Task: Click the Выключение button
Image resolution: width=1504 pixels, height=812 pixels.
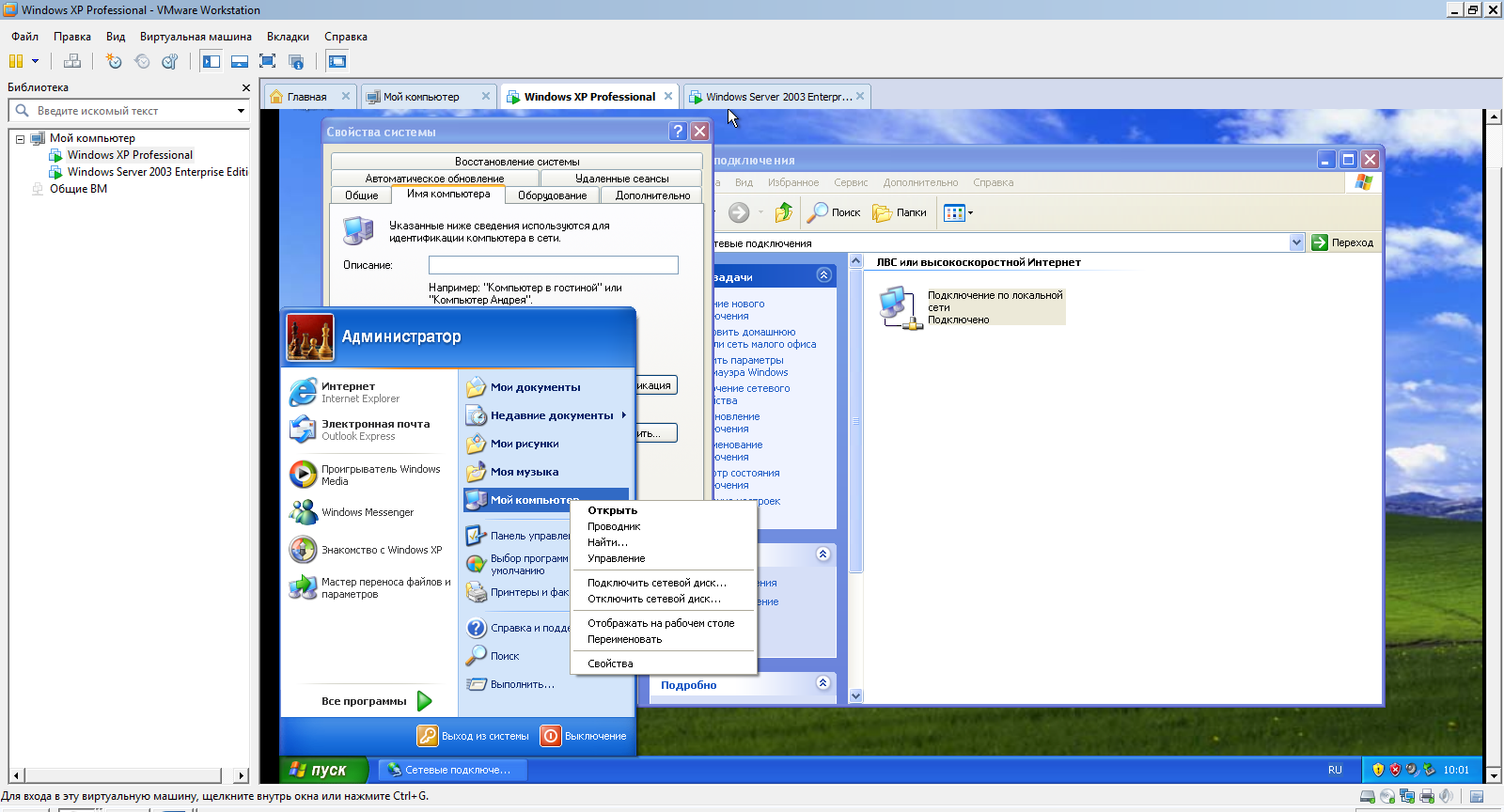Action: point(584,736)
